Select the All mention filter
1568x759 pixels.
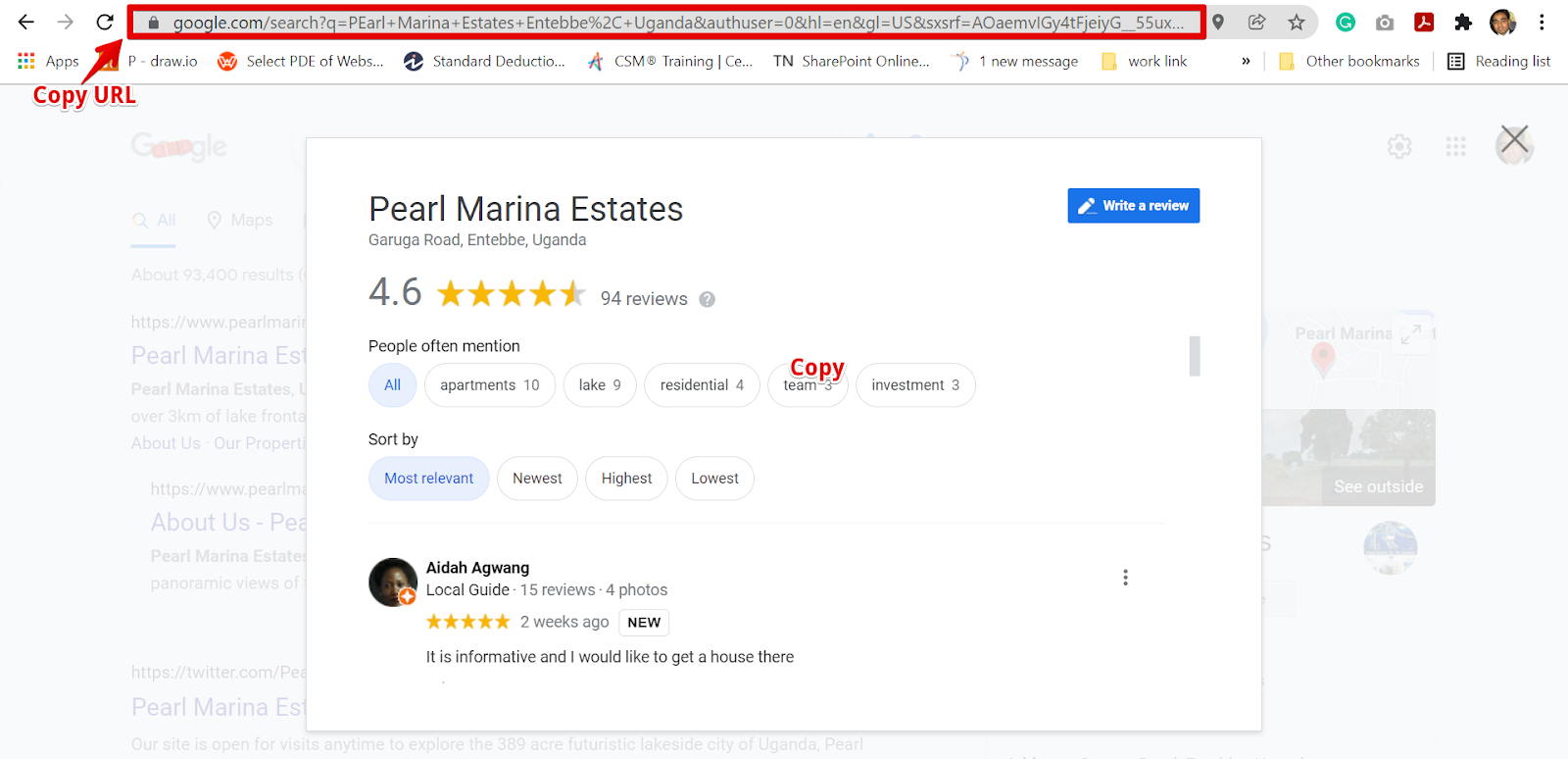(392, 385)
